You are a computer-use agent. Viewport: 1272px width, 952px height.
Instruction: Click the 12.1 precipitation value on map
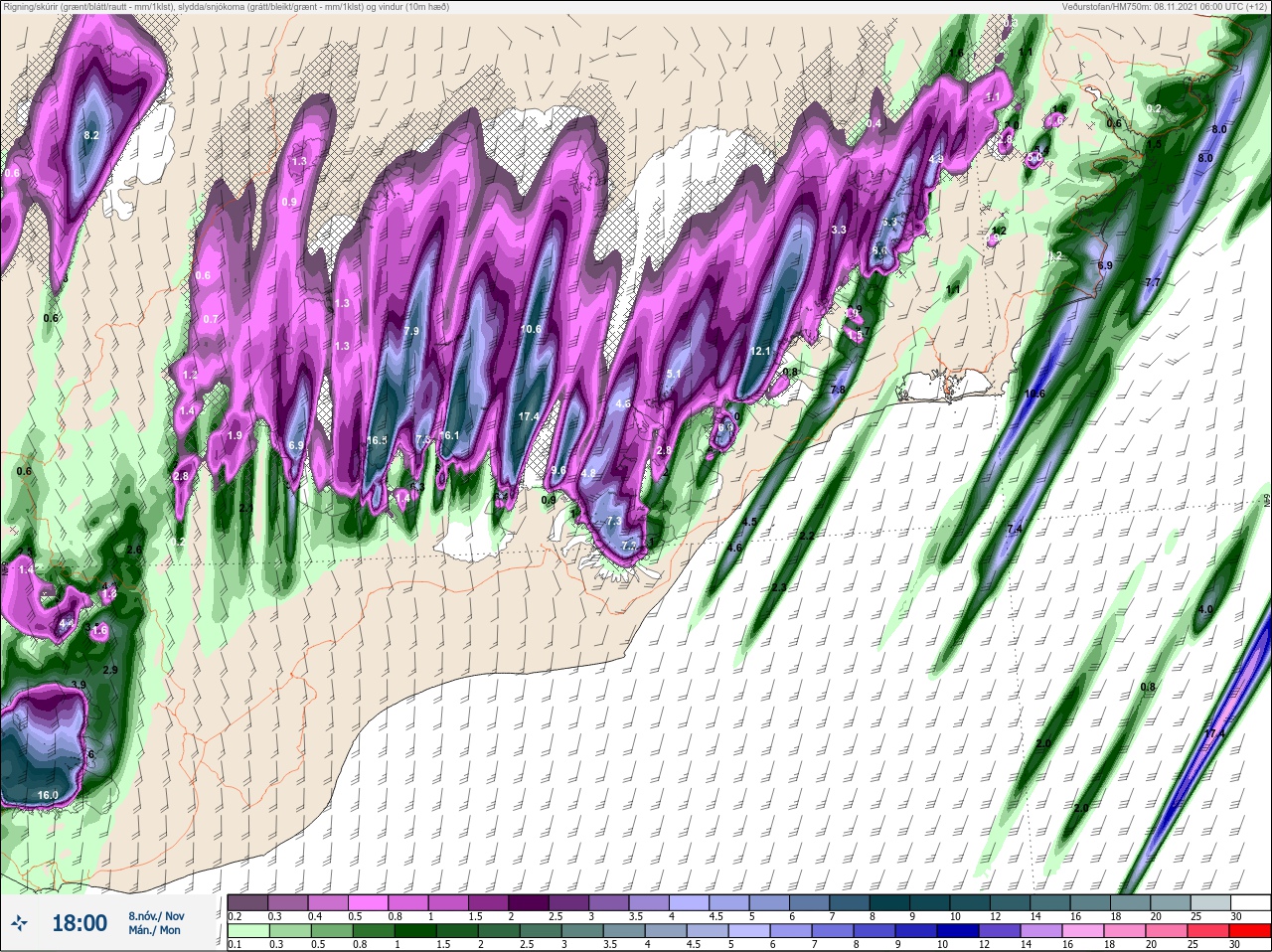pyautogui.click(x=760, y=351)
